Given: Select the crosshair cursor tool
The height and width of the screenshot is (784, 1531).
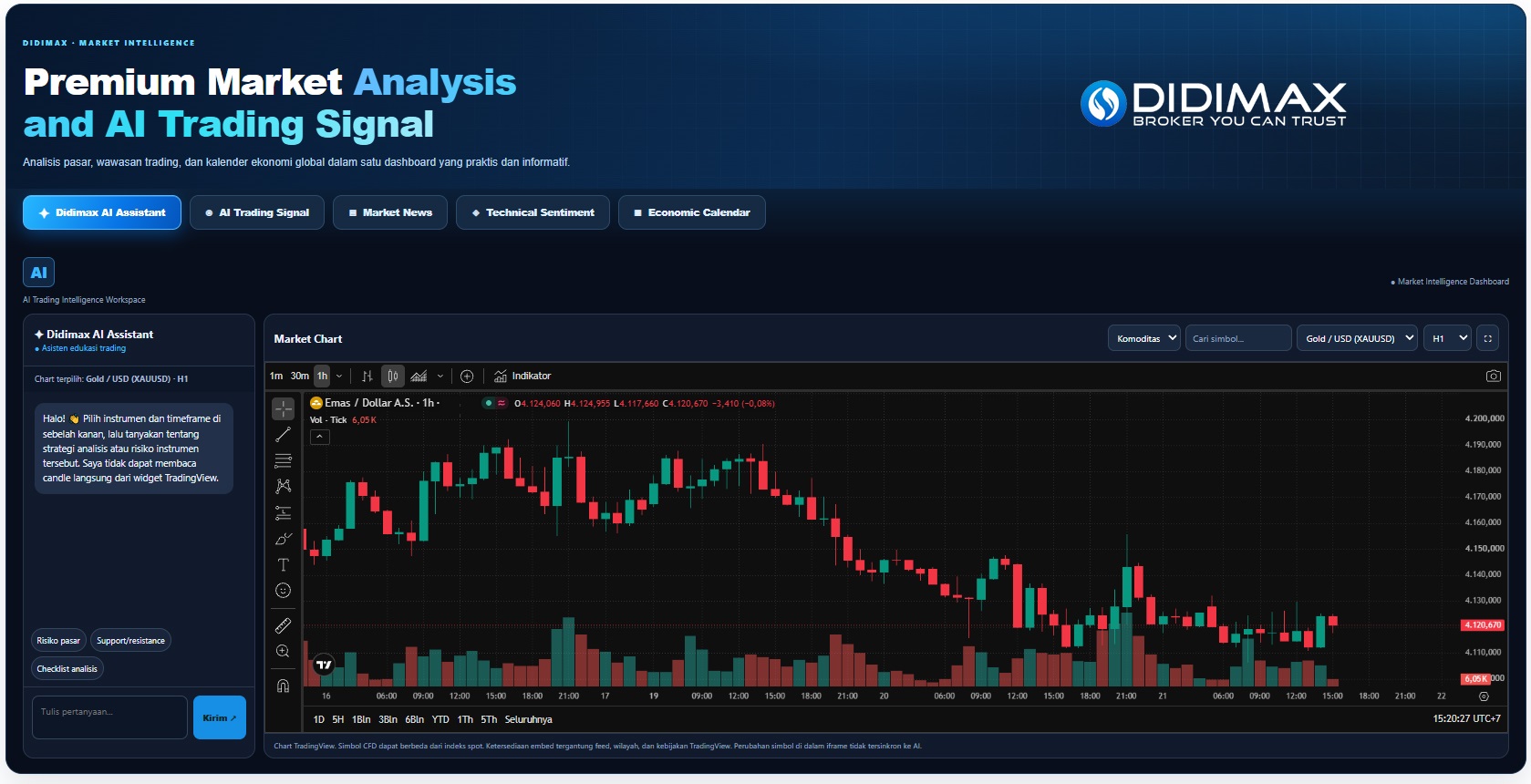Looking at the screenshot, I should click(x=283, y=408).
